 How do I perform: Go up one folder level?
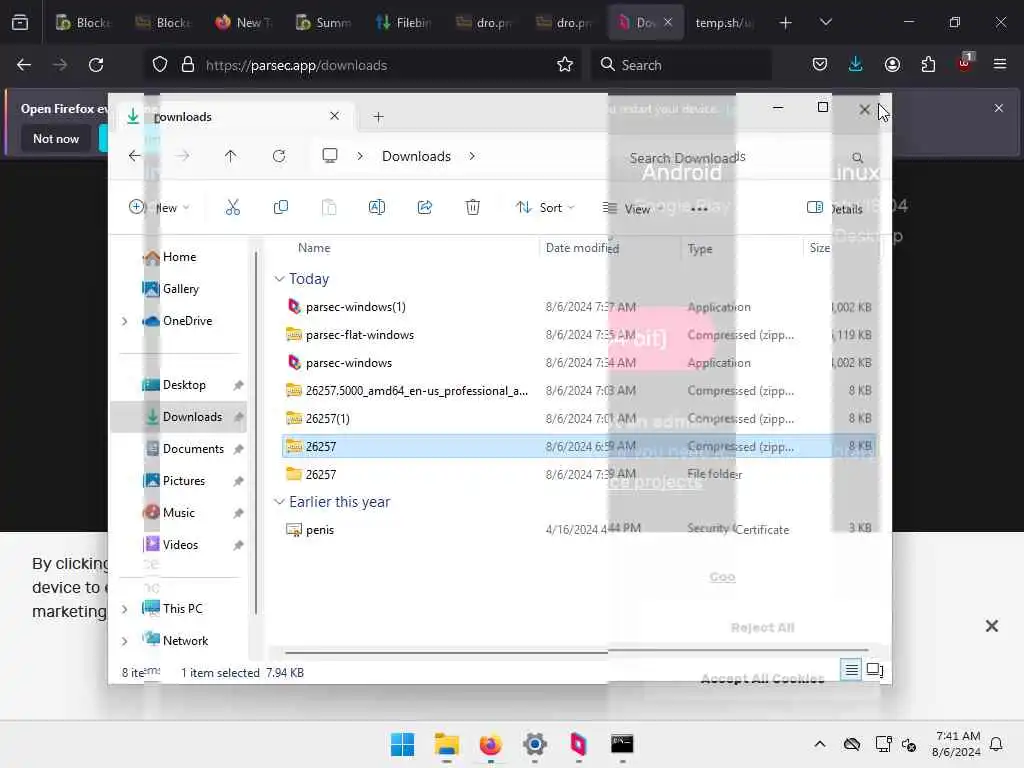(x=231, y=156)
